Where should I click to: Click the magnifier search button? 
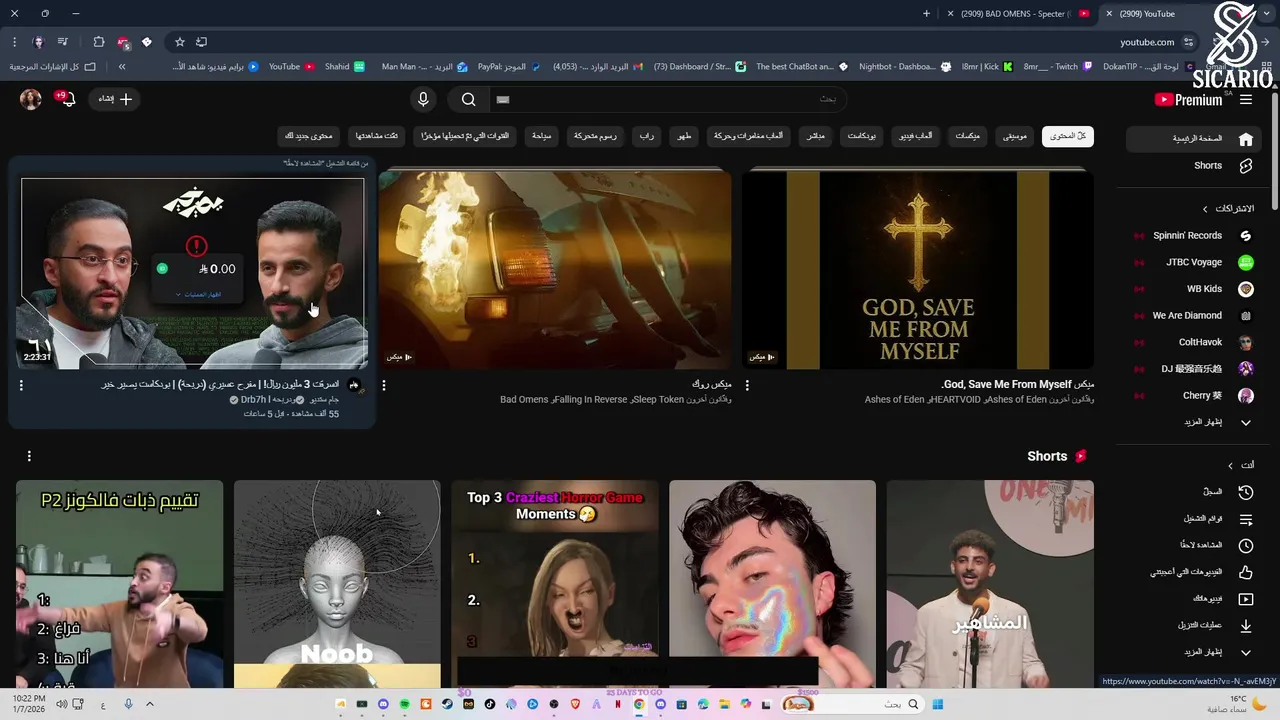468,99
